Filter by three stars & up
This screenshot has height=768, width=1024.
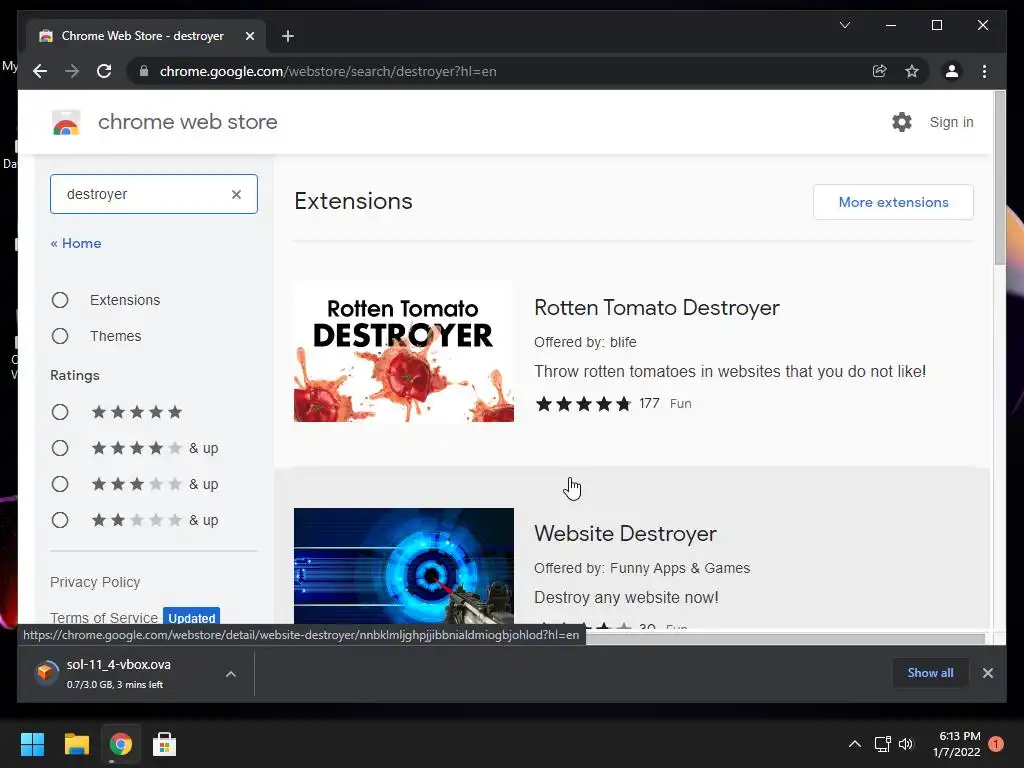pos(60,484)
